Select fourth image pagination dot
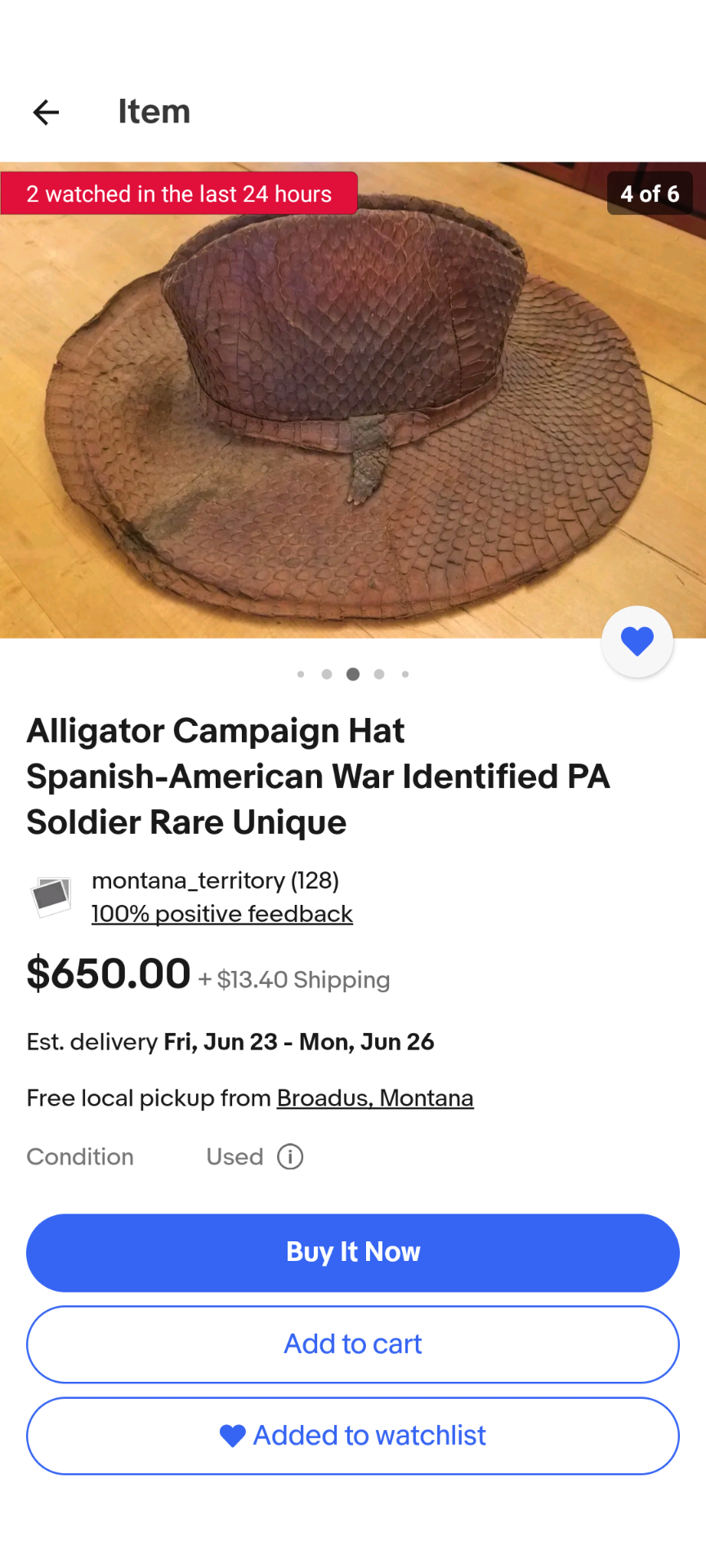This screenshot has height=1568, width=706. point(379,674)
